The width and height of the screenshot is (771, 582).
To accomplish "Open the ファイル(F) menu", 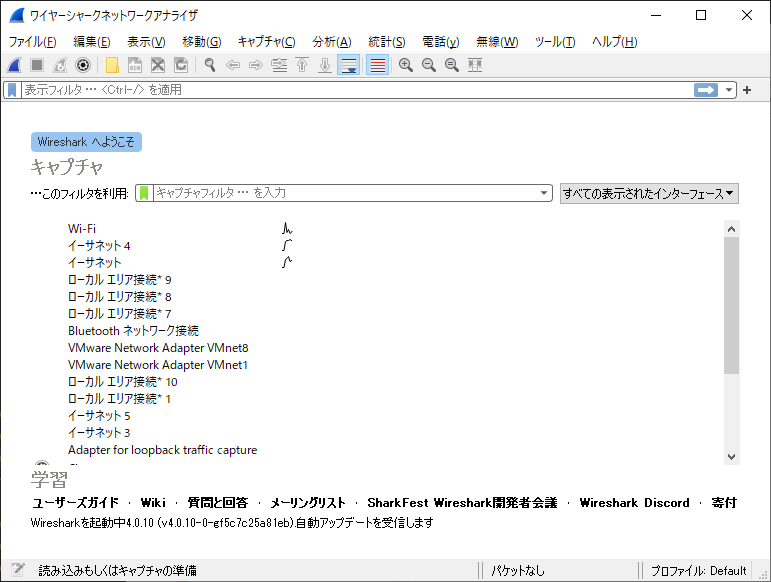I will pos(32,42).
